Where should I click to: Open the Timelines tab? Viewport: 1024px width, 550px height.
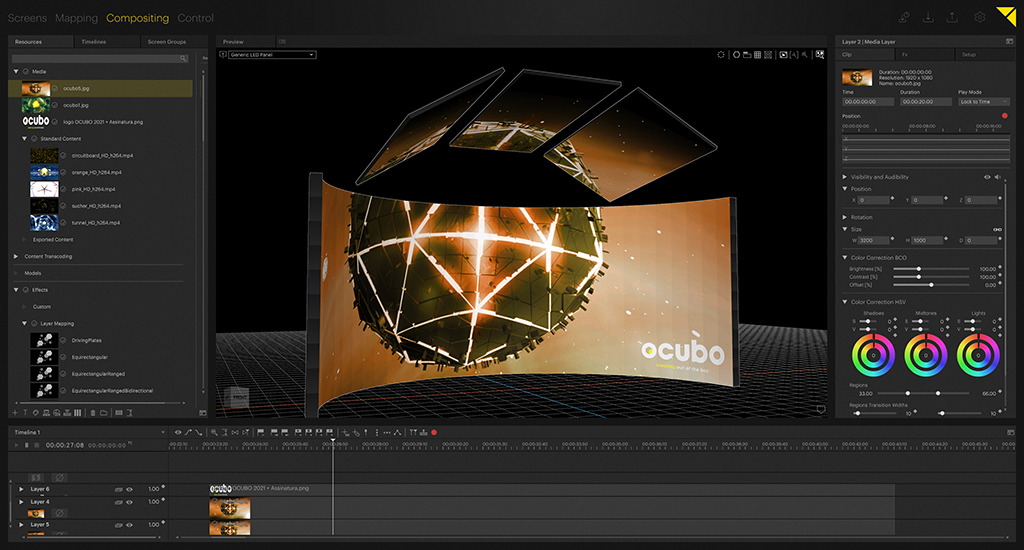pyautogui.click(x=93, y=42)
